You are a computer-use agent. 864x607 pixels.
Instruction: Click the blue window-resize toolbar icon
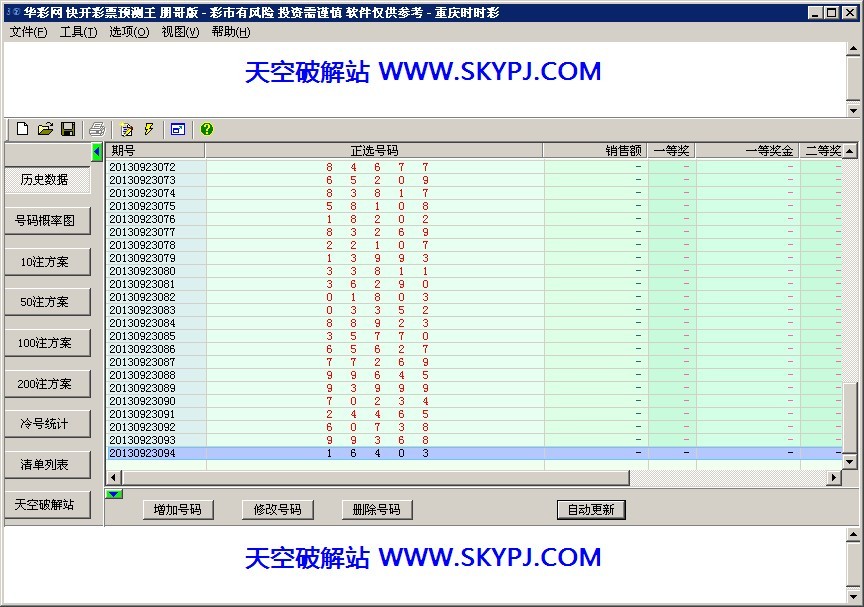tap(177, 128)
